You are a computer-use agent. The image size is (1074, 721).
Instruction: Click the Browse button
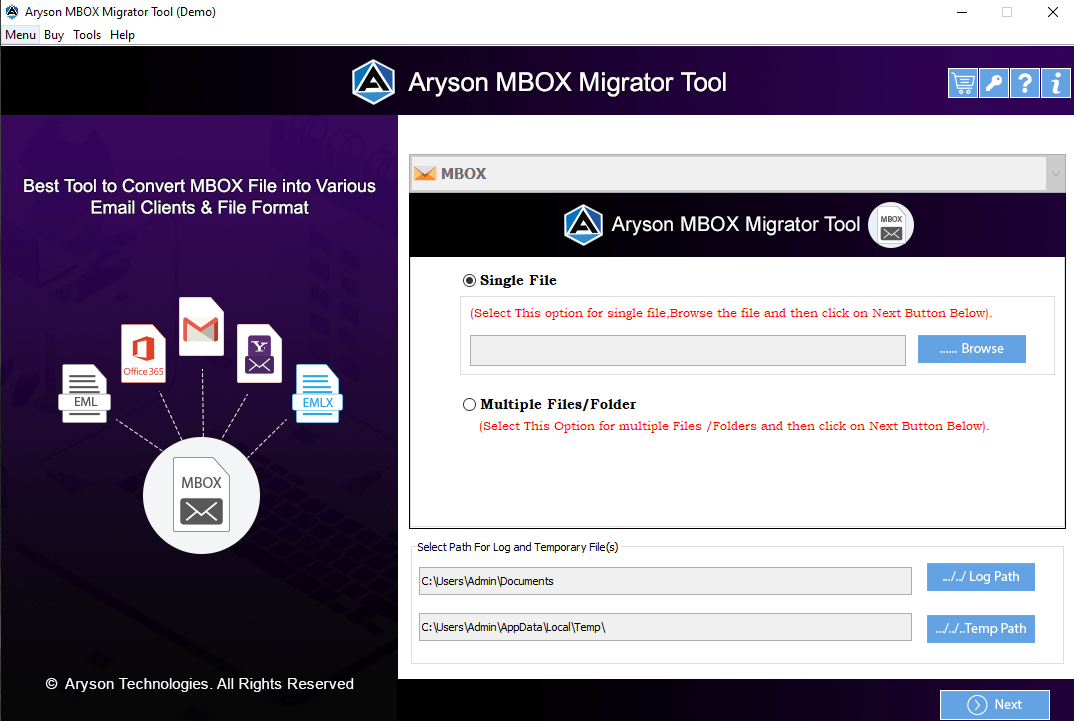(x=971, y=349)
